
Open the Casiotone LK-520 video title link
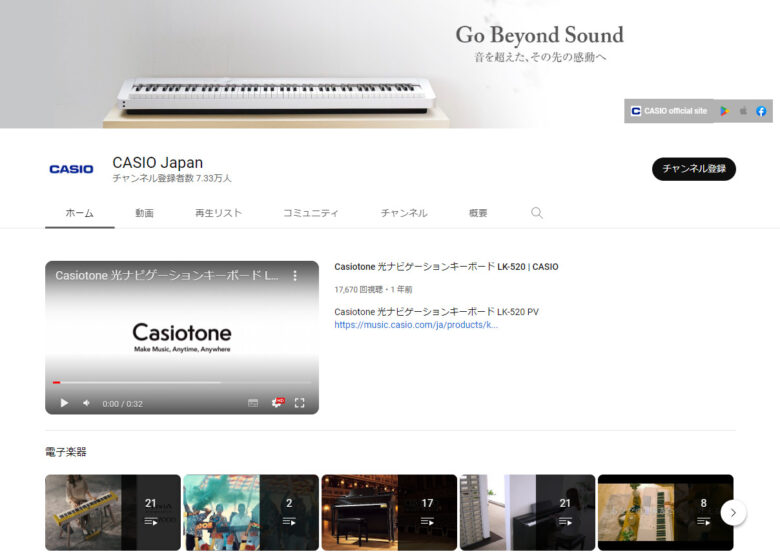[x=446, y=267]
